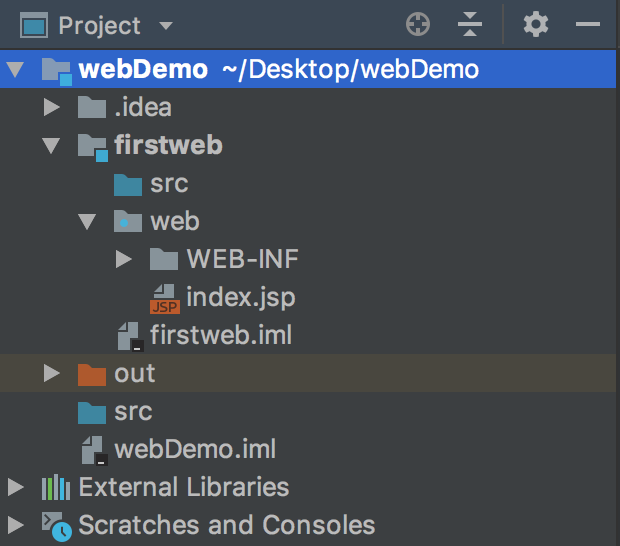The height and width of the screenshot is (546, 620).
Task: Open the Project panel settings gear
Action: pyautogui.click(x=536, y=25)
